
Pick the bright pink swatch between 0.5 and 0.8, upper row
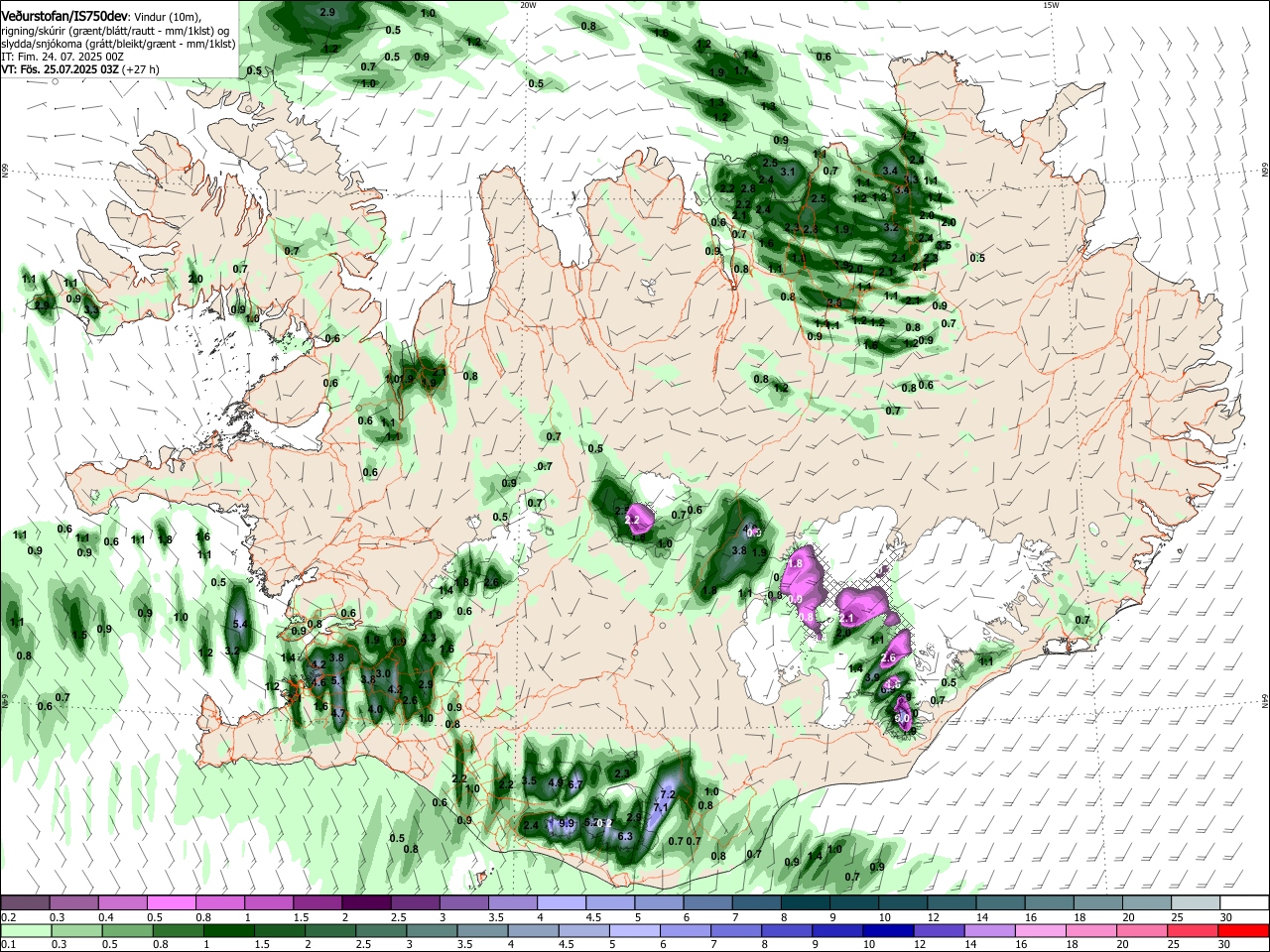[171, 902]
